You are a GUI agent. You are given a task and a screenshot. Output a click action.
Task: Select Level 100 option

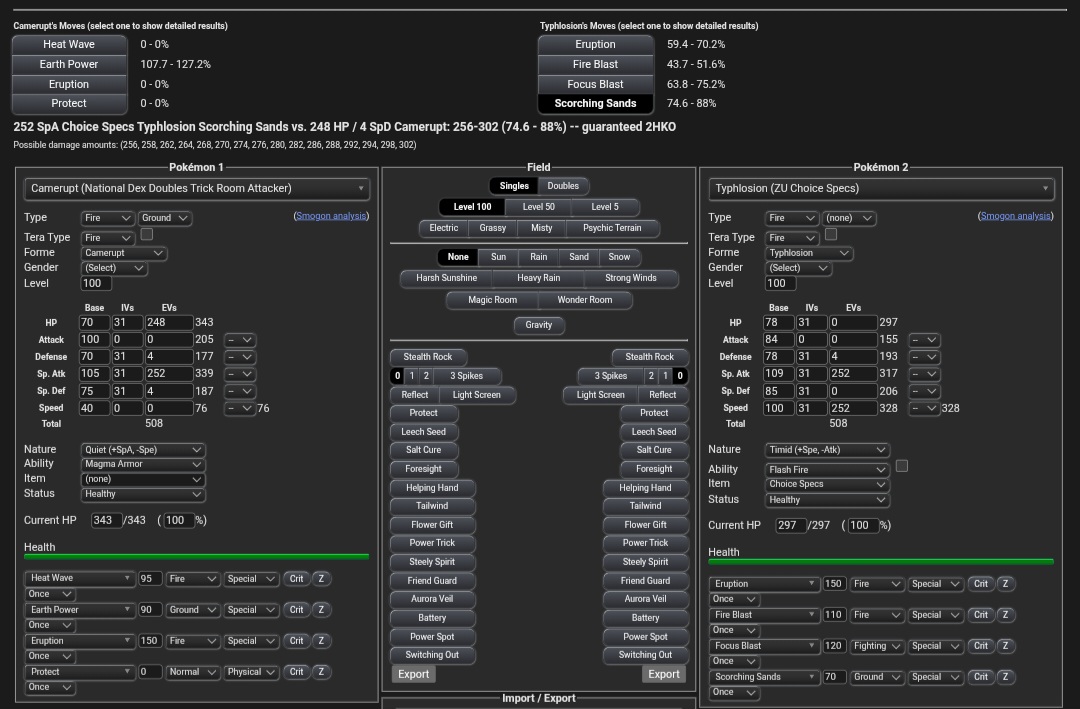472,207
